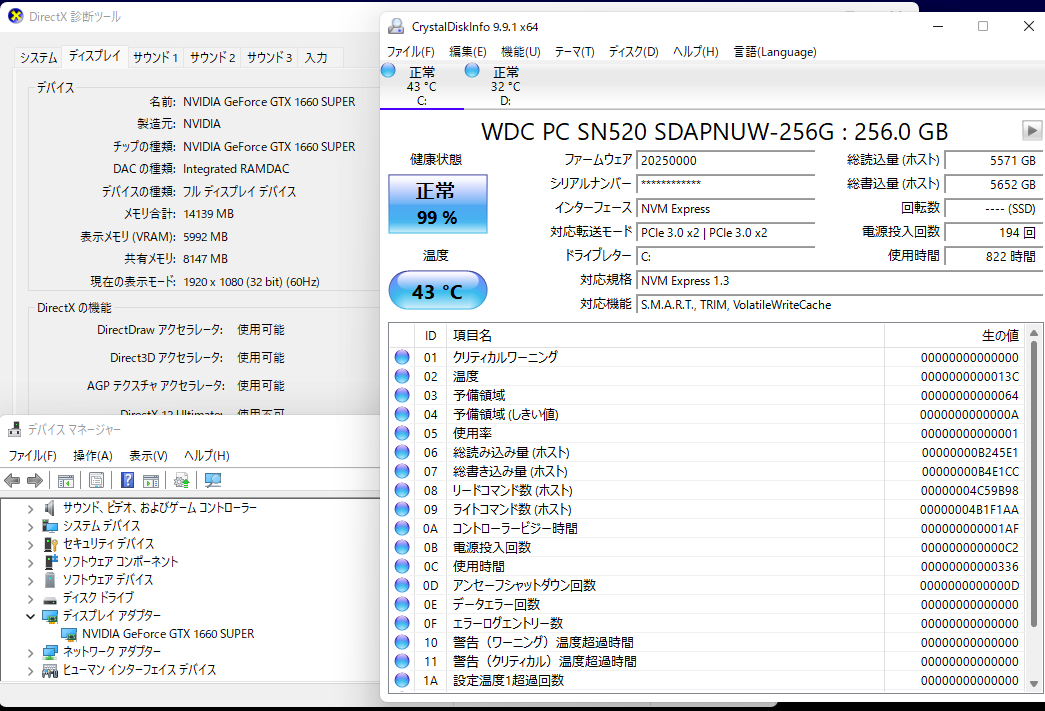Click the DirectX diagnostic tool title icon
This screenshot has height=711, width=1045.
(x=15, y=16)
